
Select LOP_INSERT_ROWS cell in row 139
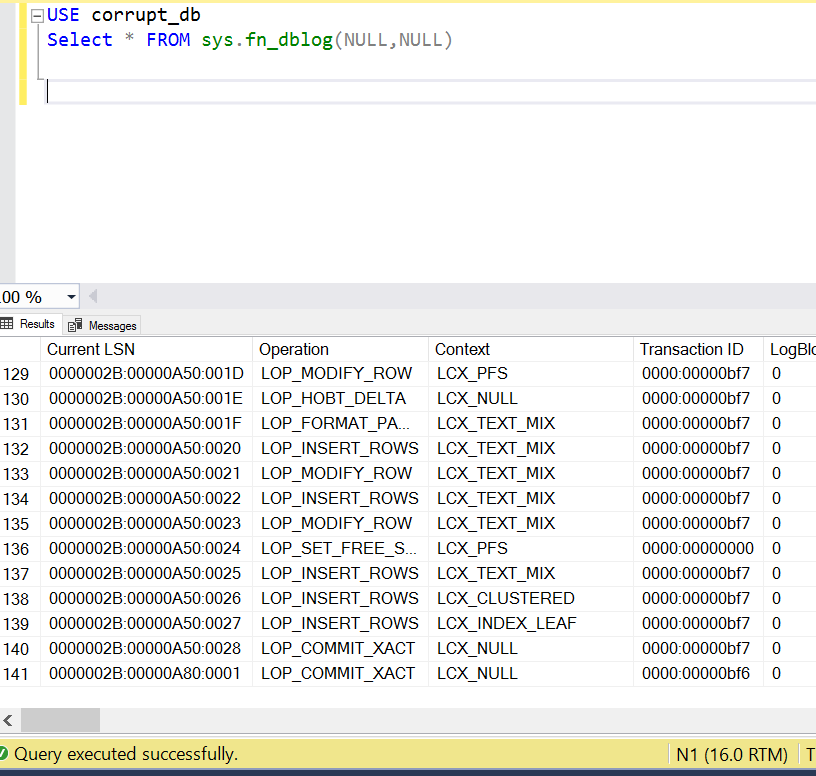point(340,624)
